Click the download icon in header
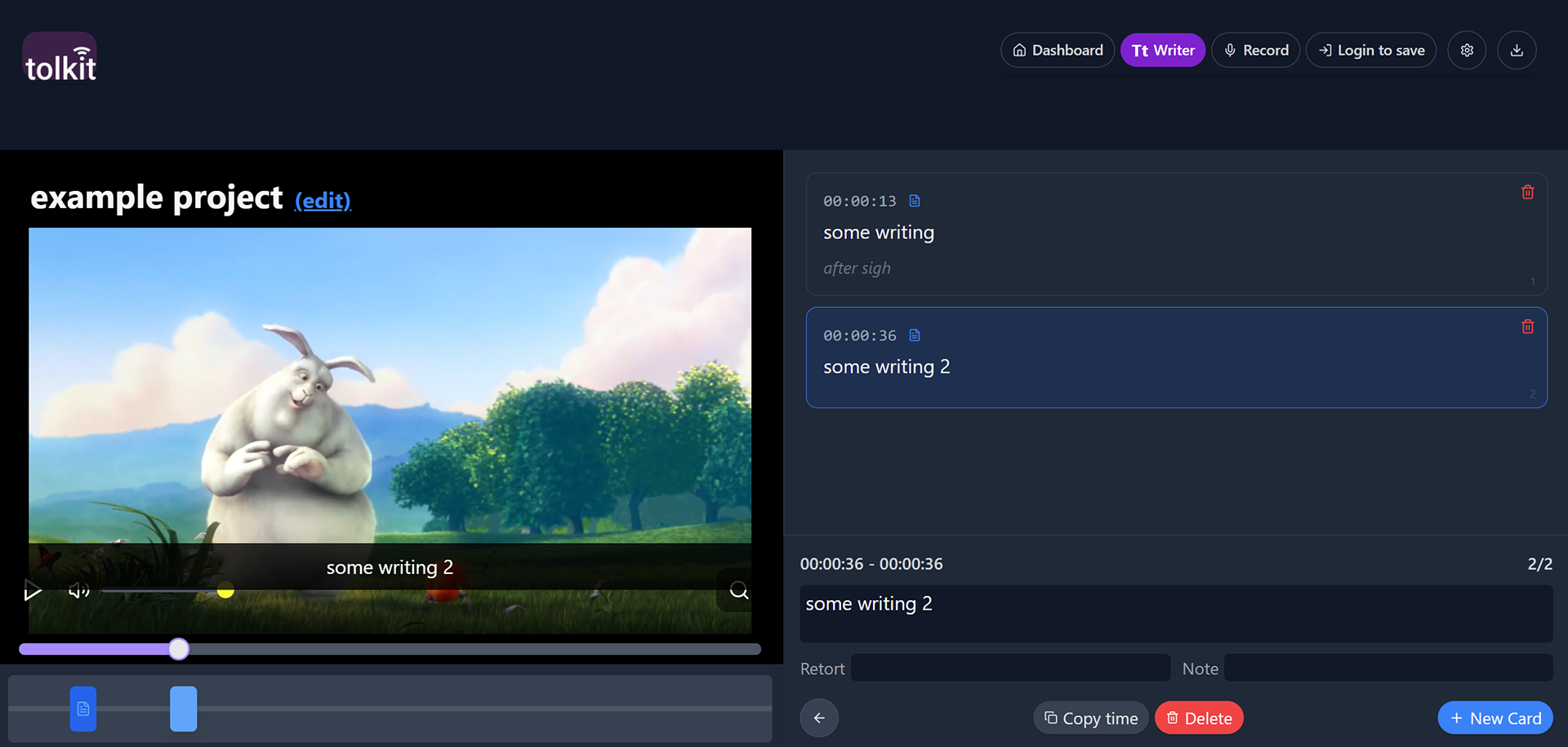Viewport: 1568px width, 747px height. [1517, 51]
